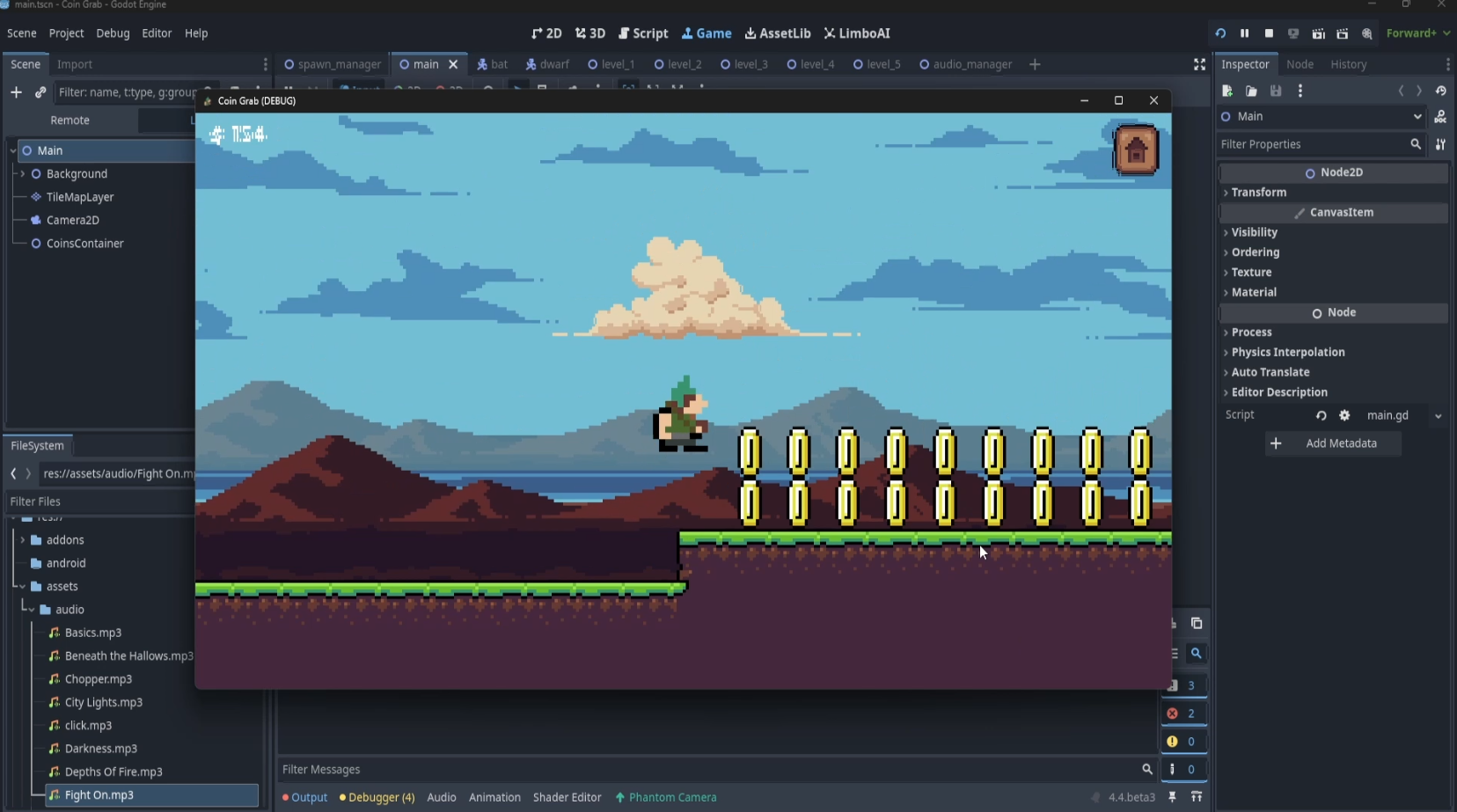
Task: Add a new scene tab with plus
Action: point(1035,64)
